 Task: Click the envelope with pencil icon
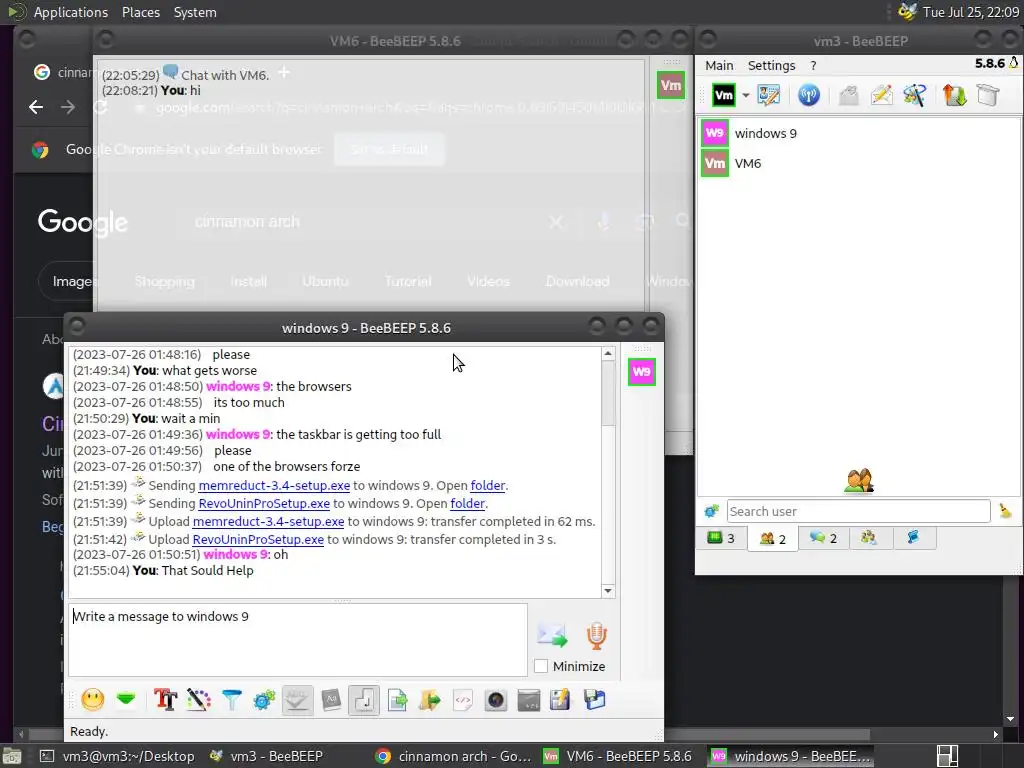881,95
